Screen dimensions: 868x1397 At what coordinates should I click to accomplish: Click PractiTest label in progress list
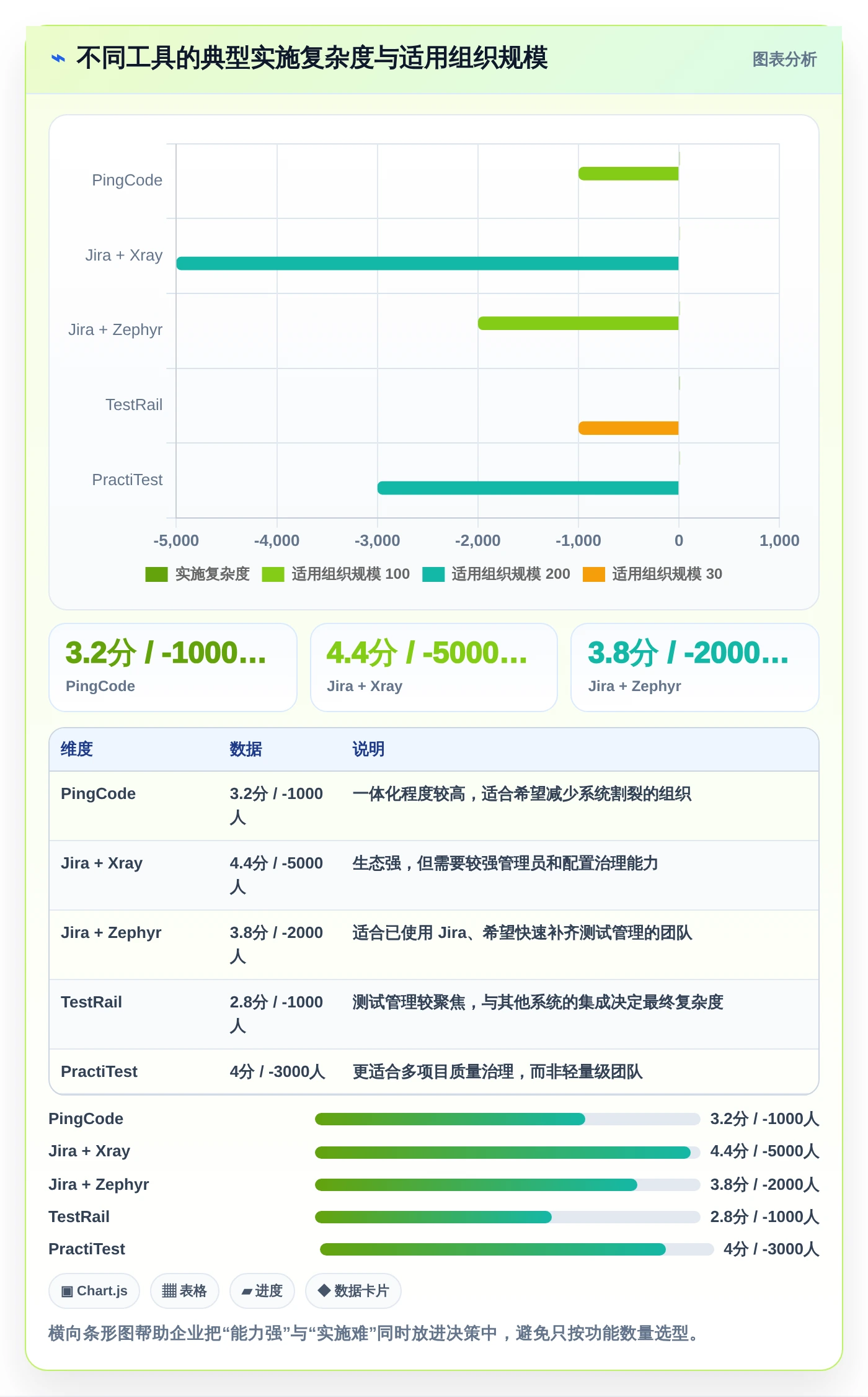[x=87, y=1249]
